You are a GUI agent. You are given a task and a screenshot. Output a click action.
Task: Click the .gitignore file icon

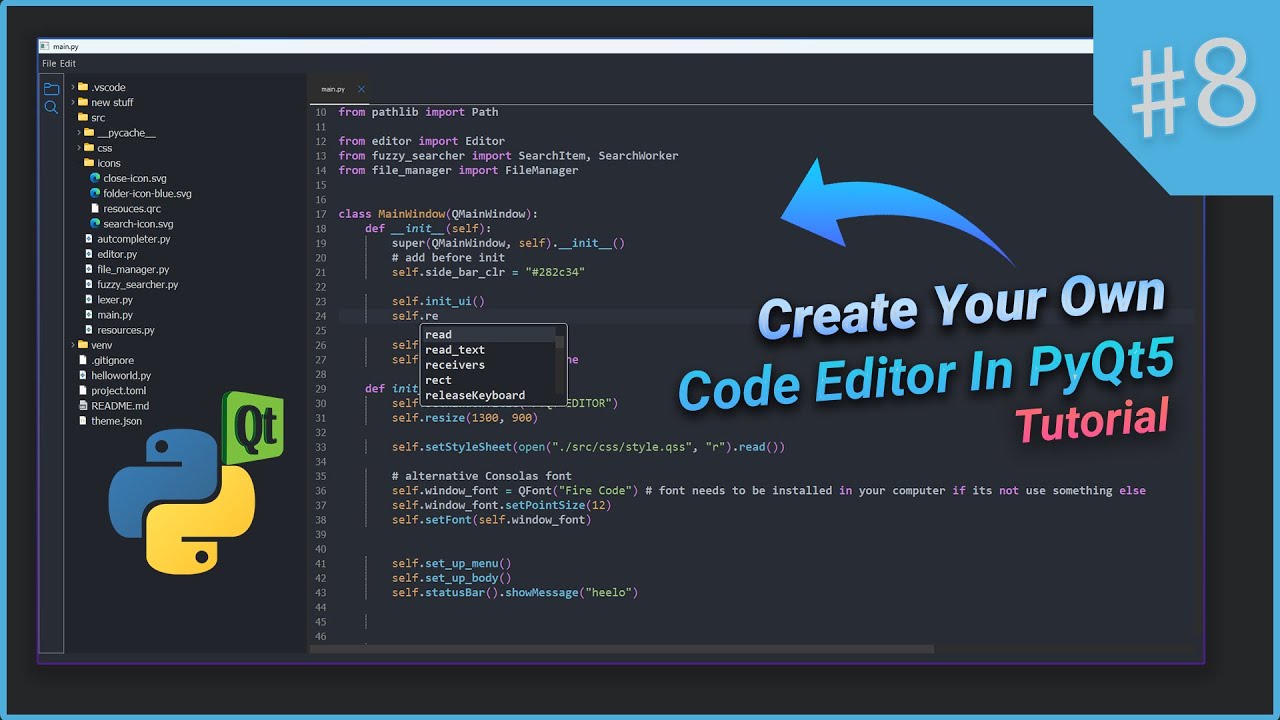(x=83, y=360)
